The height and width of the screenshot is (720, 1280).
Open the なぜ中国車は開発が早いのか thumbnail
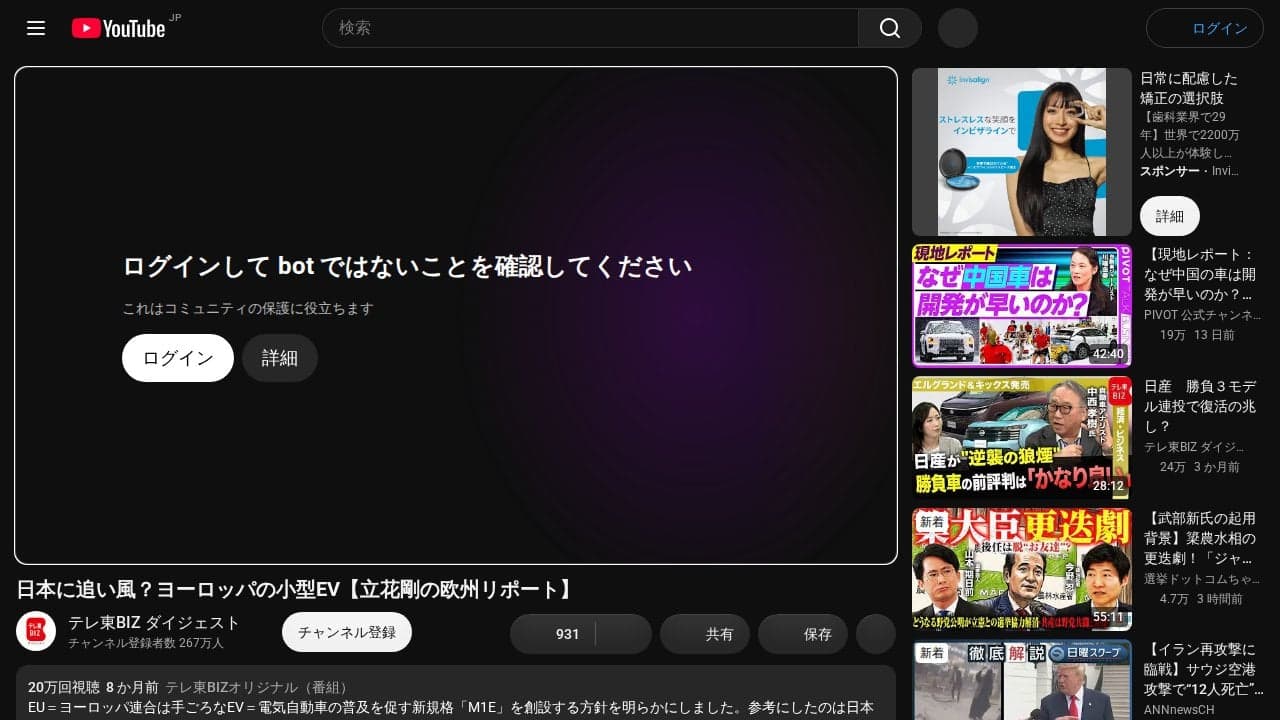[1022, 306]
